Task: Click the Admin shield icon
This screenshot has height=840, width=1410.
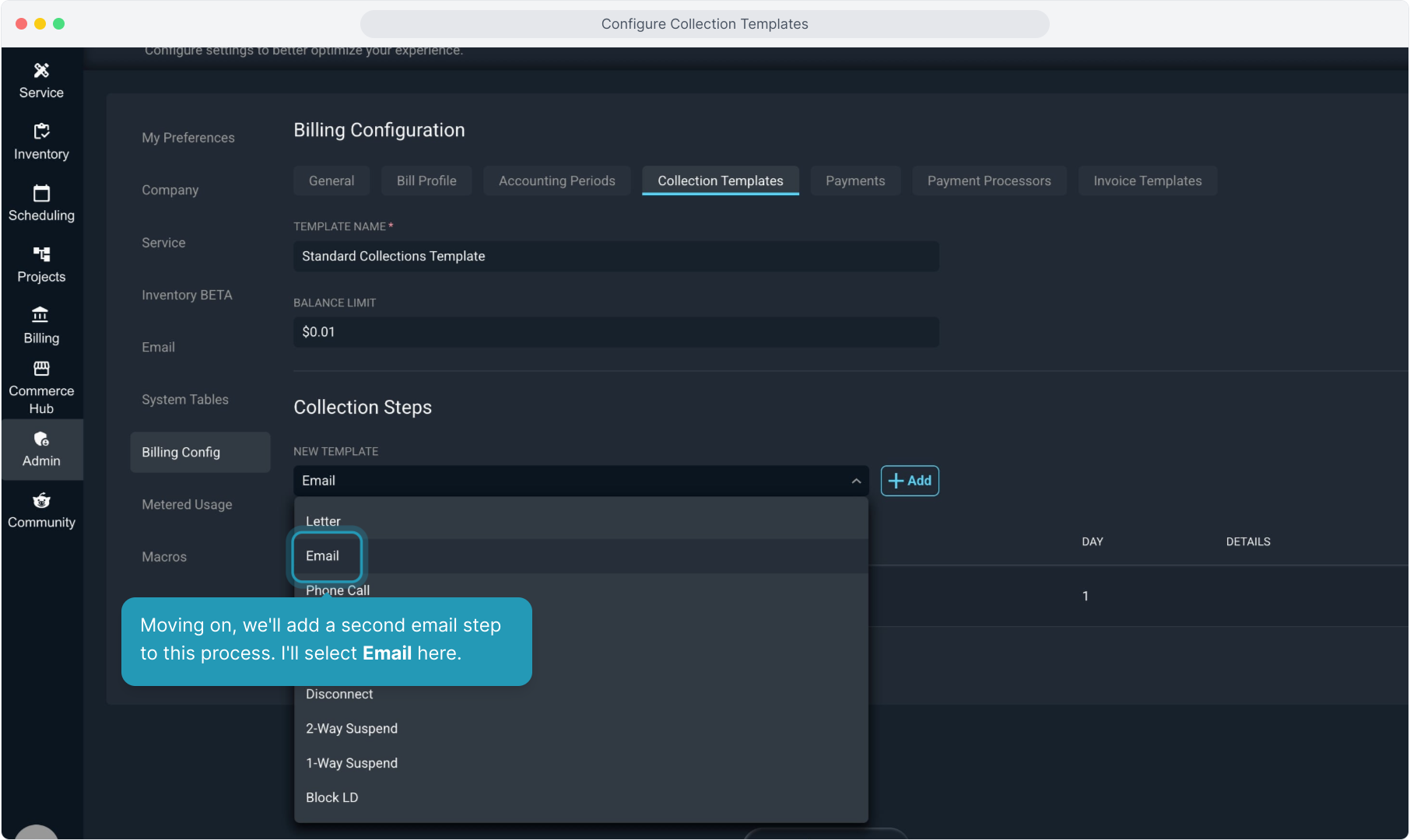Action: coord(41,439)
